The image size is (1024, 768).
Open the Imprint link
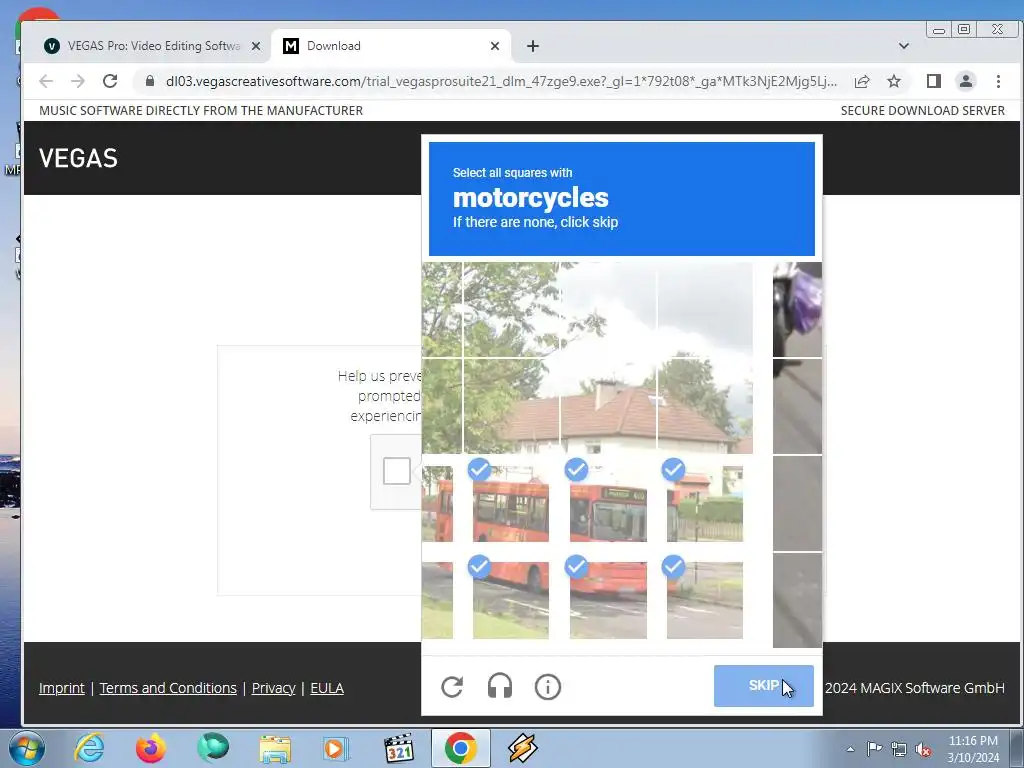coord(61,688)
